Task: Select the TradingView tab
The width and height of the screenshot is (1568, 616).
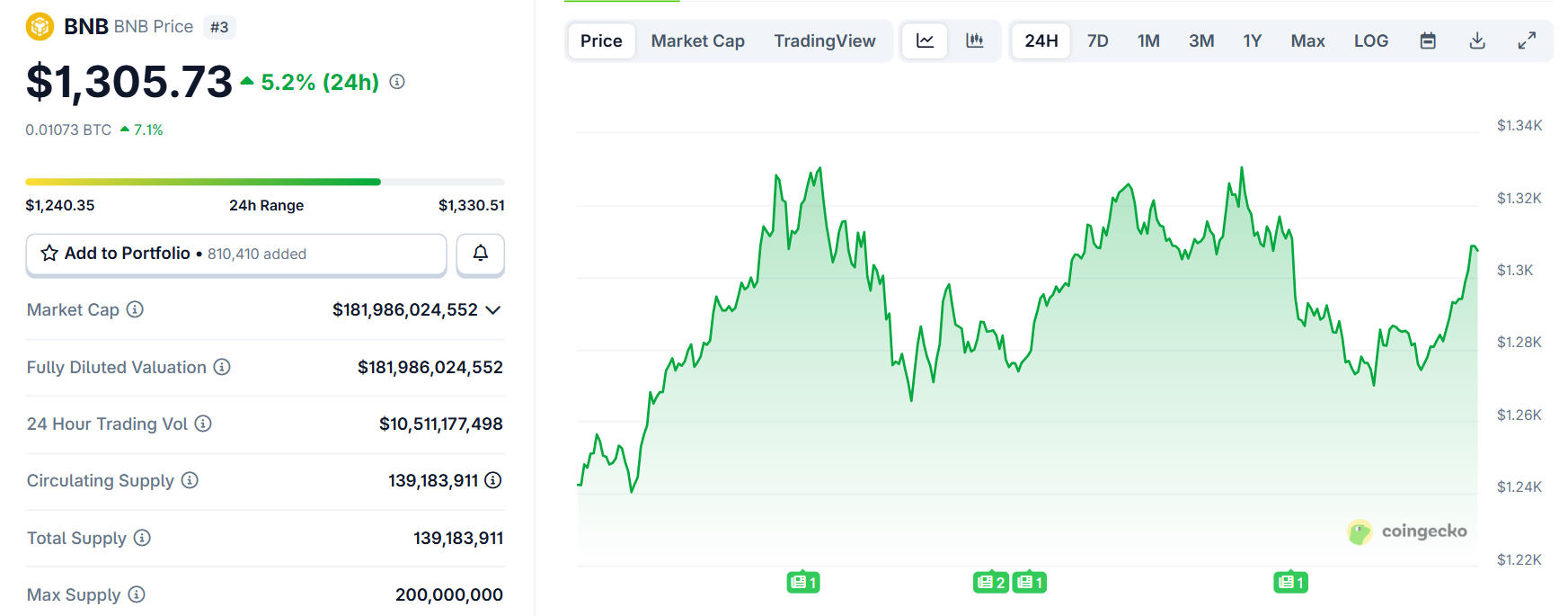Action: point(825,40)
